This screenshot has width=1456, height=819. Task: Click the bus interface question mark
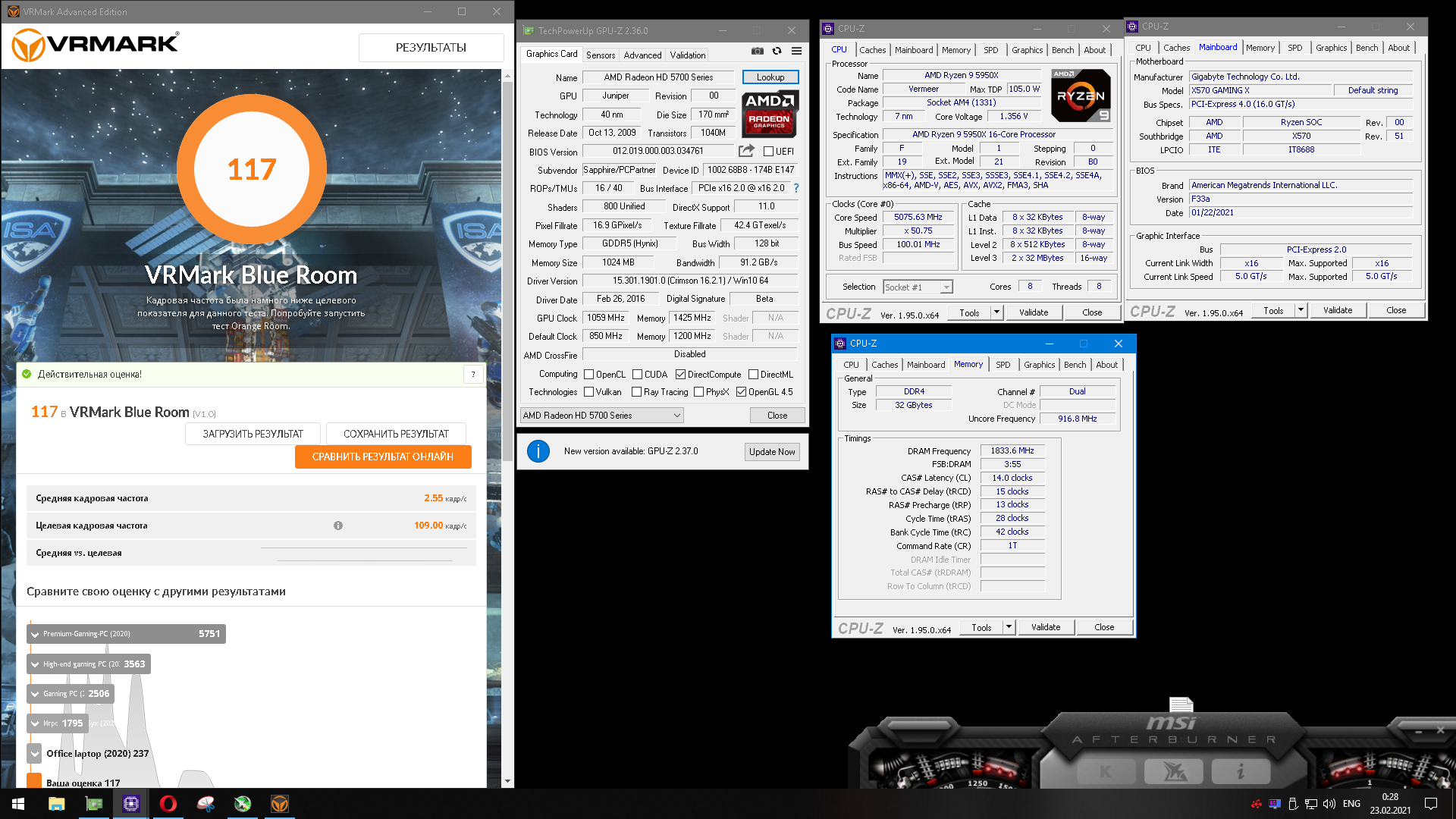(x=796, y=188)
